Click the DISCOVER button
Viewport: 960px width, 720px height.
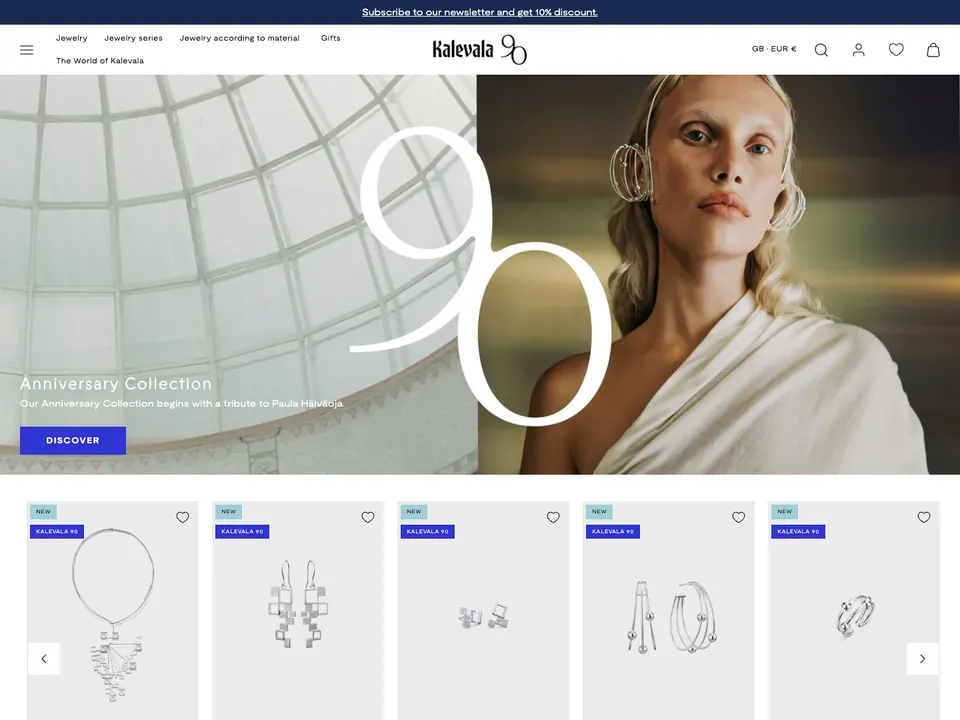(x=73, y=440)
